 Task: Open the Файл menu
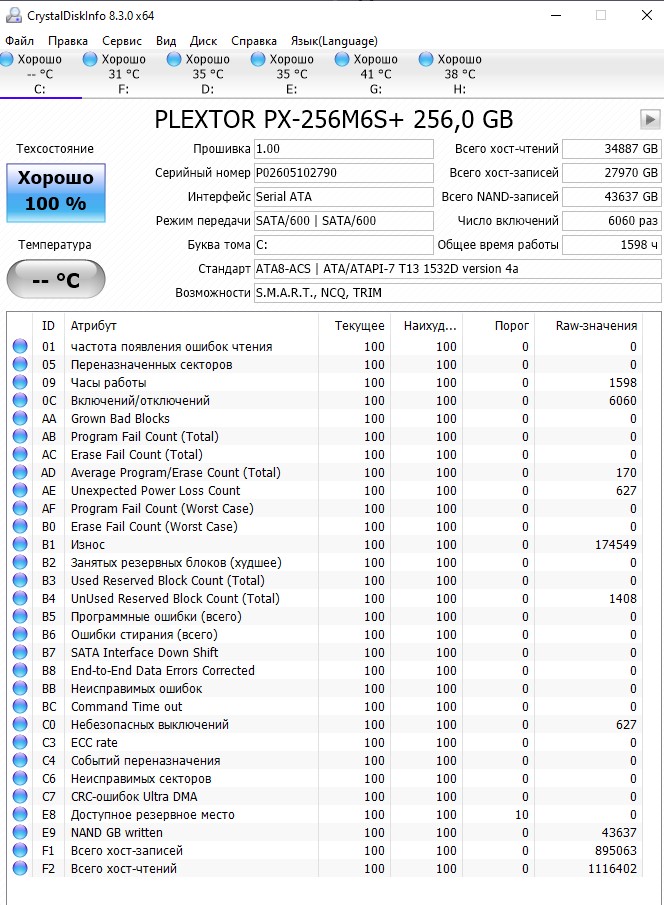coord(20,41)
